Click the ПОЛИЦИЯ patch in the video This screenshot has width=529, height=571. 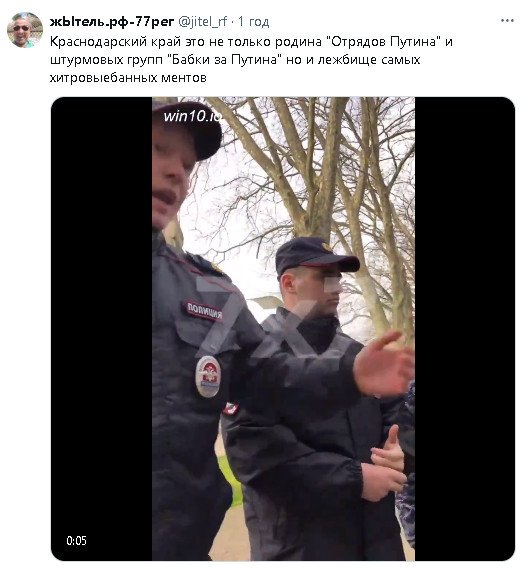[204, 310]
